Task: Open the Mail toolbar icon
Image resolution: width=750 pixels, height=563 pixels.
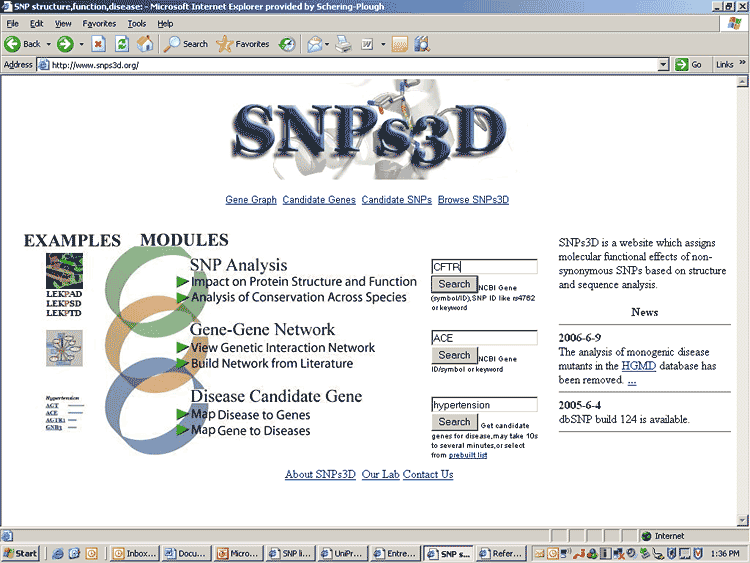Action: (x=314, y=44)
